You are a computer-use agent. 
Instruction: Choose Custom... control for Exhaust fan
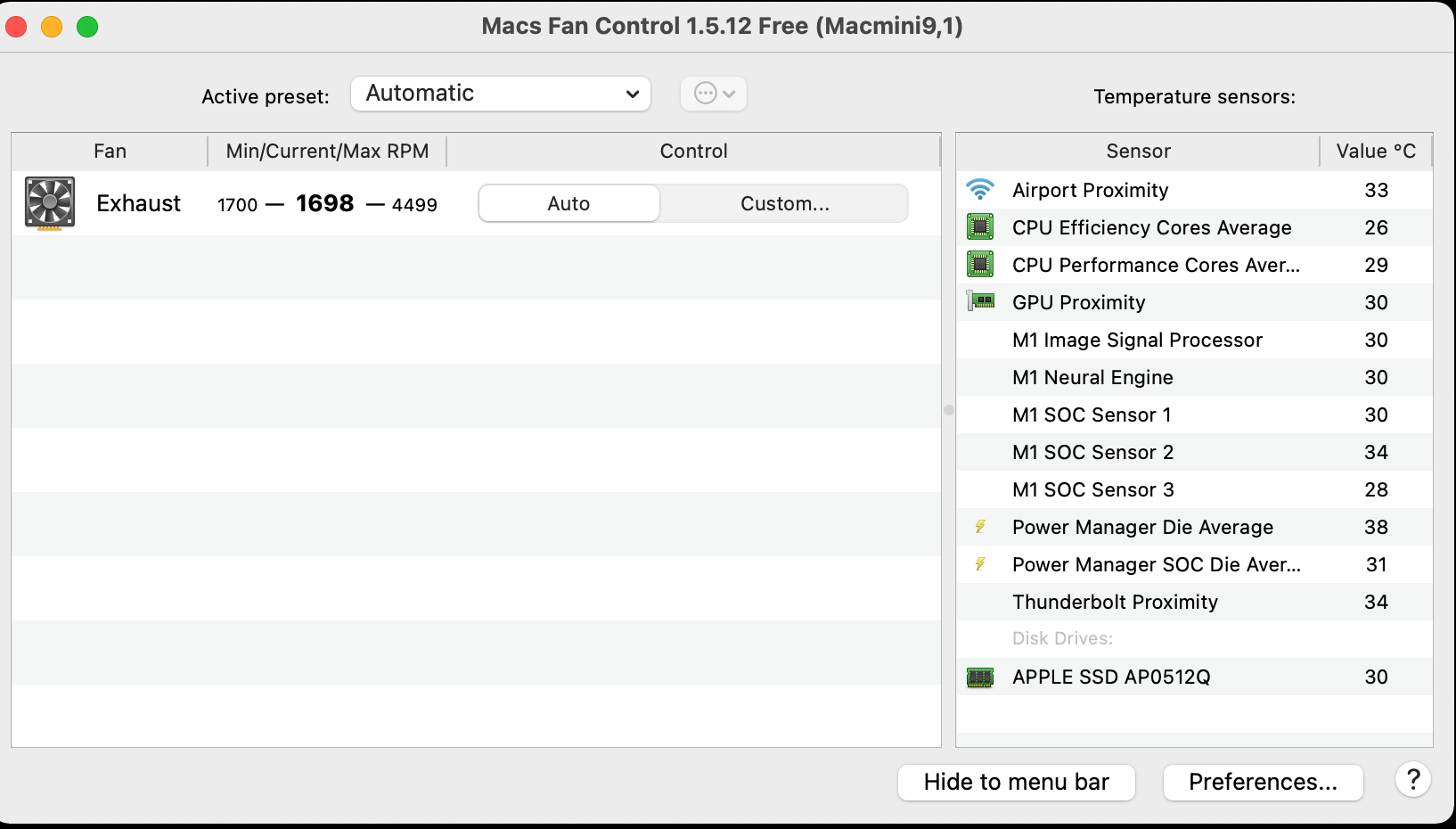(784, 203)
